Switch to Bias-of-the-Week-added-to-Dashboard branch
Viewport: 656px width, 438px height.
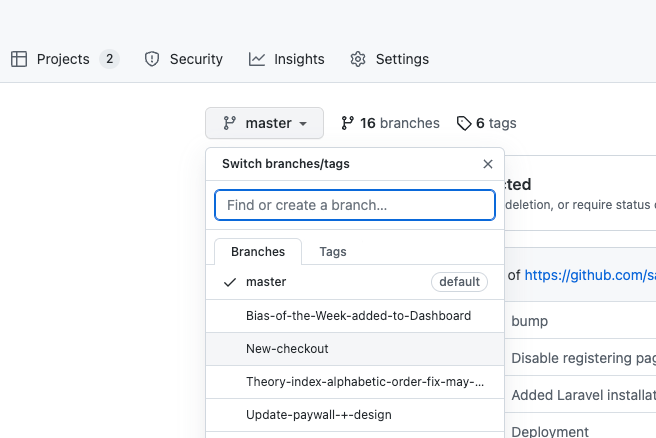[355, 316]
